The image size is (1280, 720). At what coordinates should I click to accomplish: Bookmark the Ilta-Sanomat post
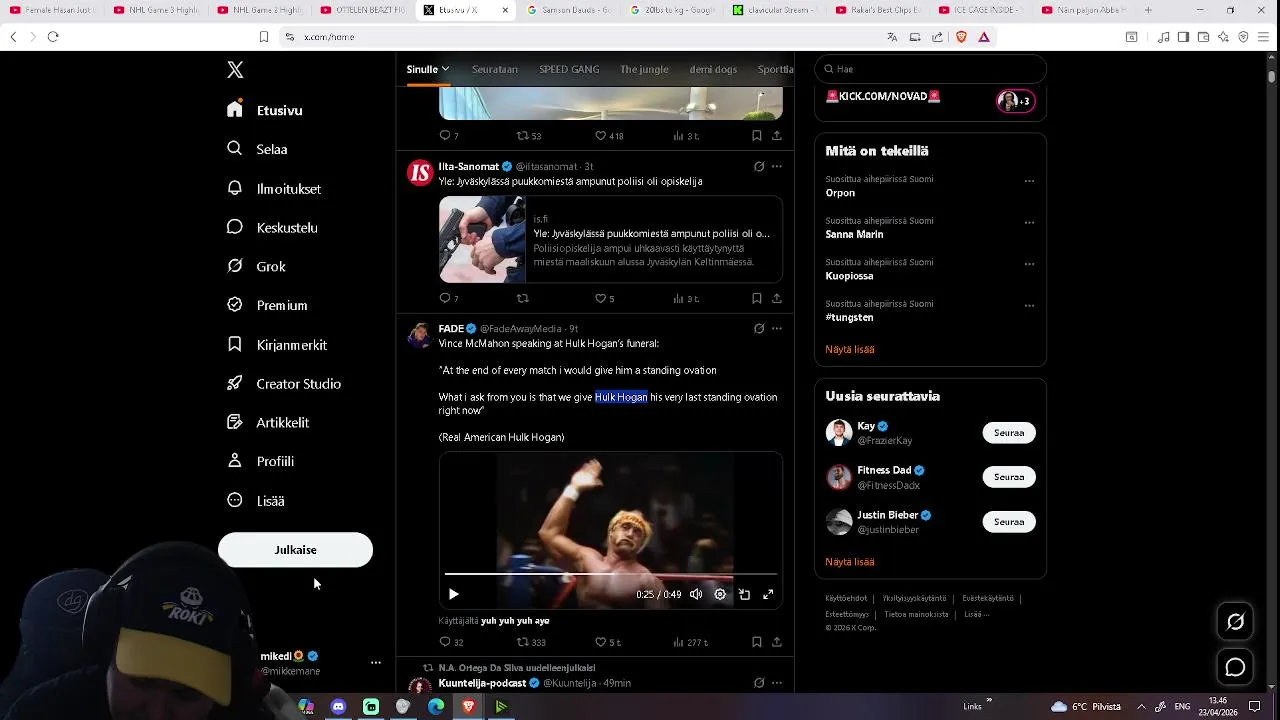click(x=756, y=298)
